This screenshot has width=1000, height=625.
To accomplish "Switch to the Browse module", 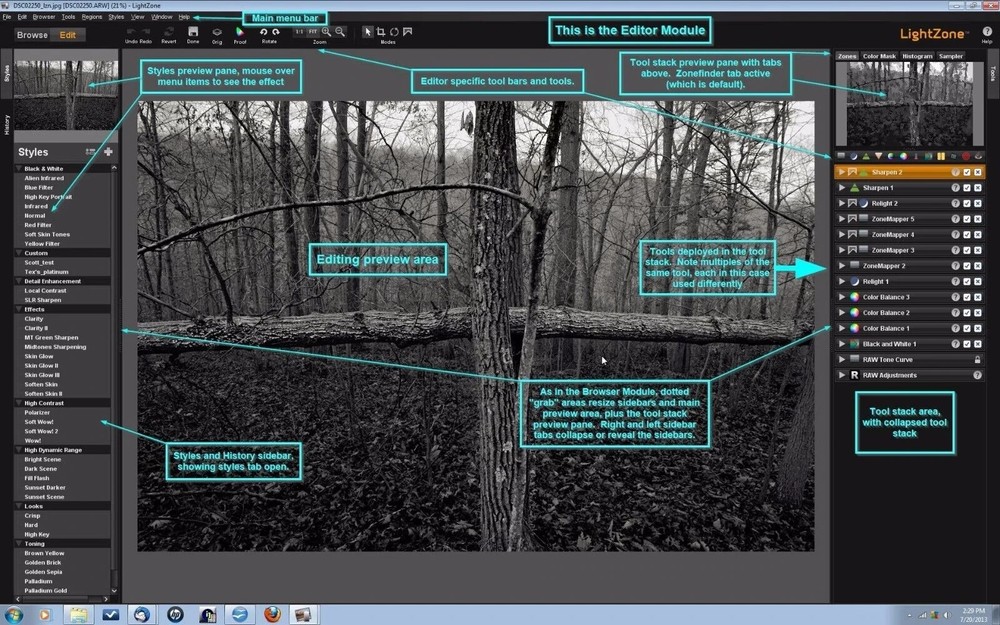I will [31, 33].
